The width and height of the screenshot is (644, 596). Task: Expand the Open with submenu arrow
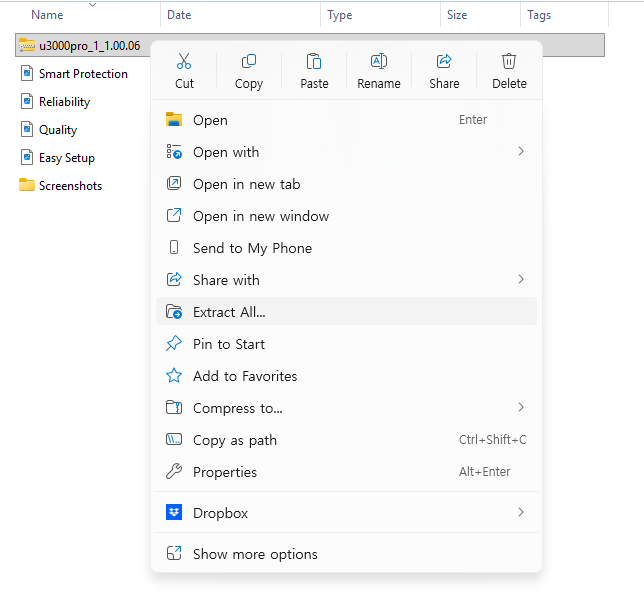point(521,151)
